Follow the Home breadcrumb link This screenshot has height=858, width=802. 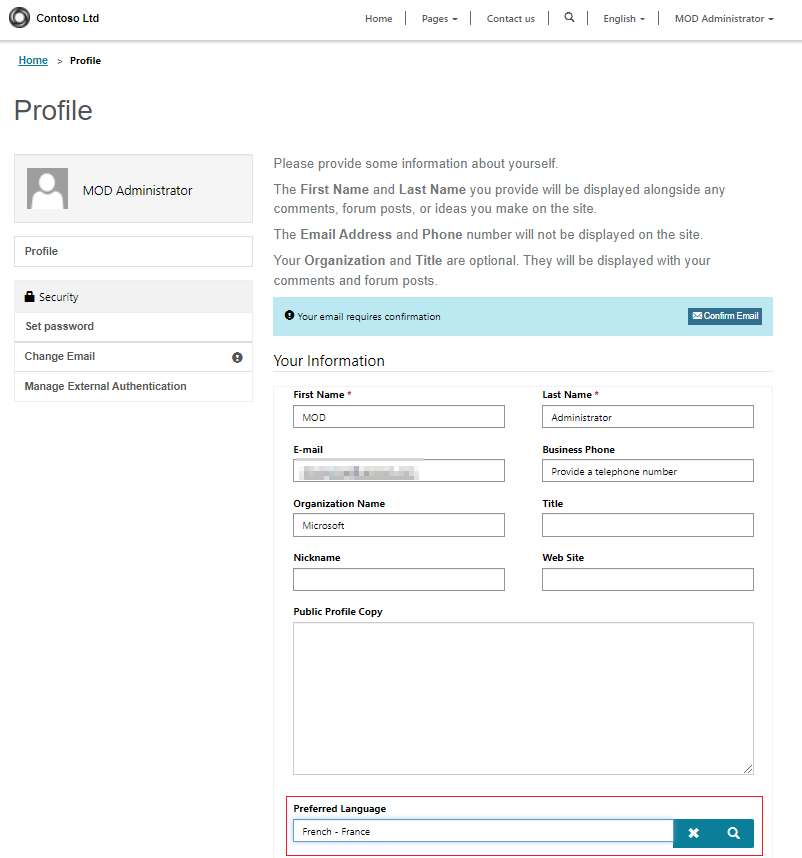pyautogui.click(x=33, y=60)
